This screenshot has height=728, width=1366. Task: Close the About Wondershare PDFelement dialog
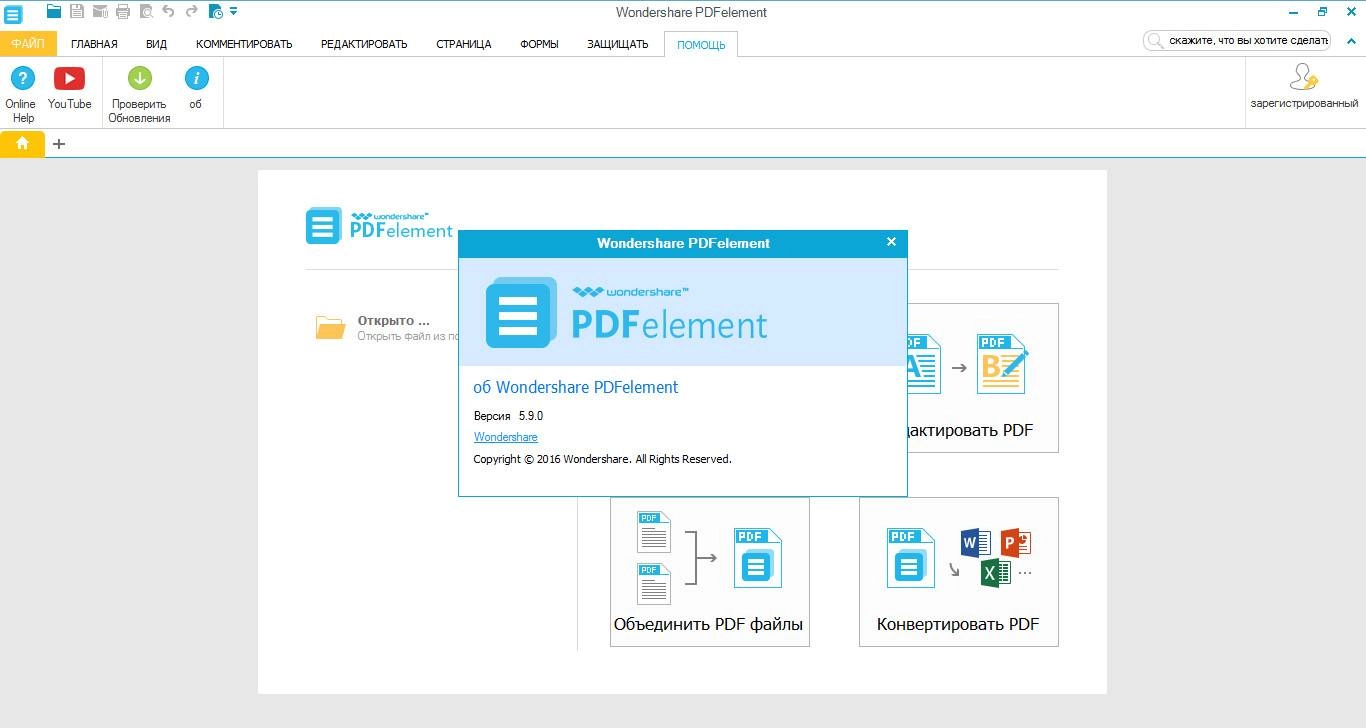(891, 242)
